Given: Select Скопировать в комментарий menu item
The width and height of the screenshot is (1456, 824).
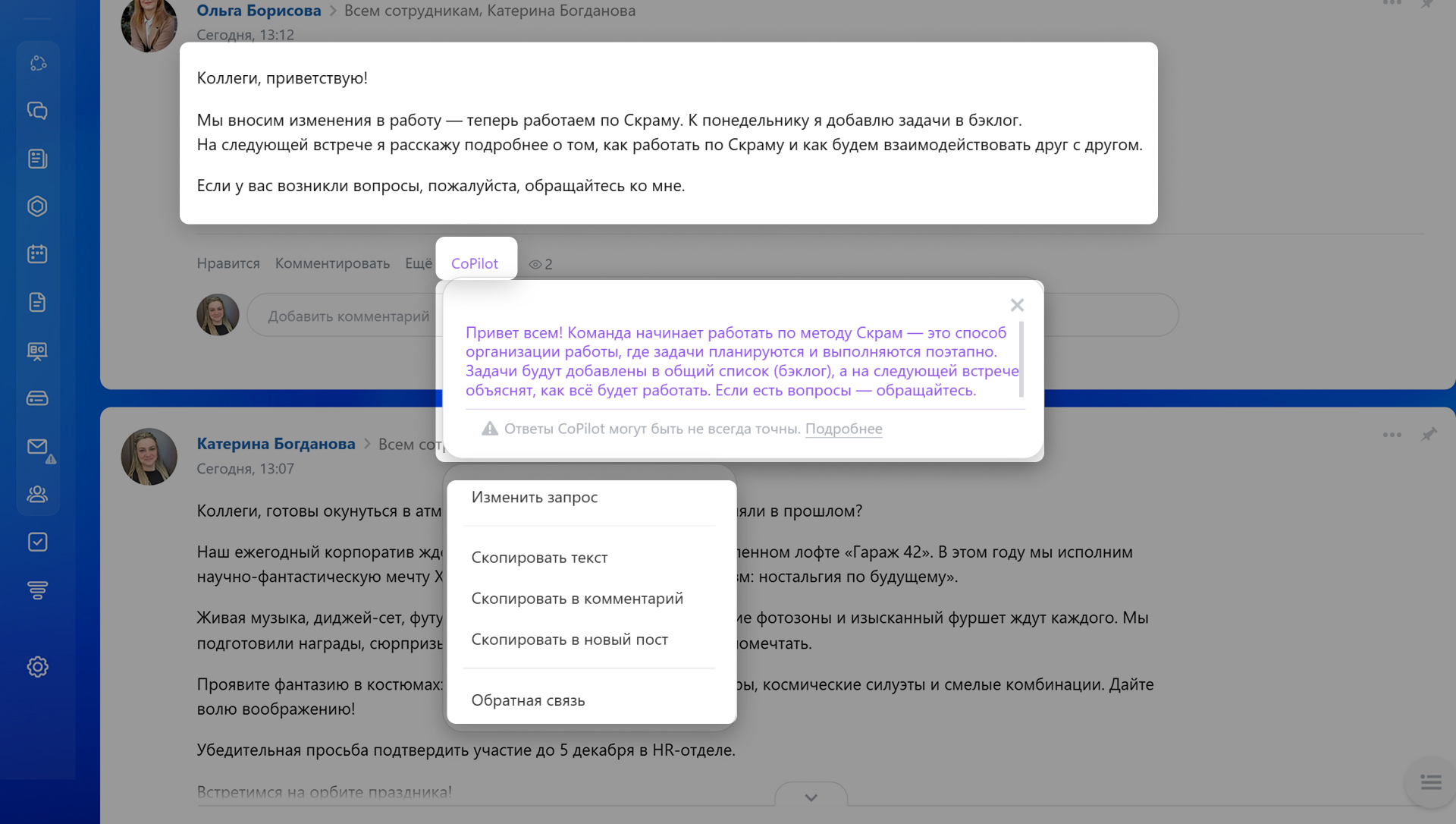Looking at the screenshot, I should 576,599.
